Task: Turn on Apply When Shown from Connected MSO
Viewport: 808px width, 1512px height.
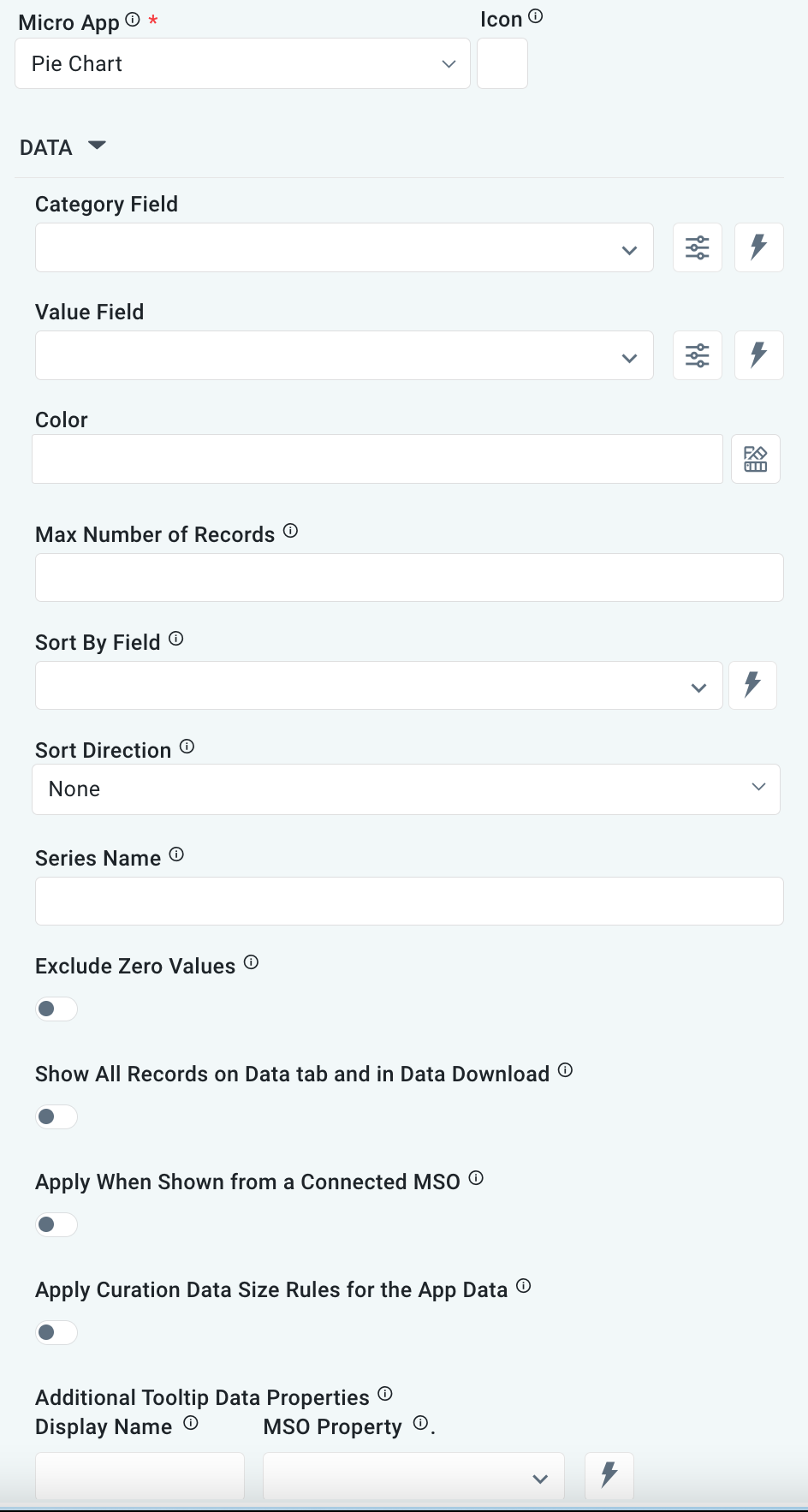Action: point(56,1224)
